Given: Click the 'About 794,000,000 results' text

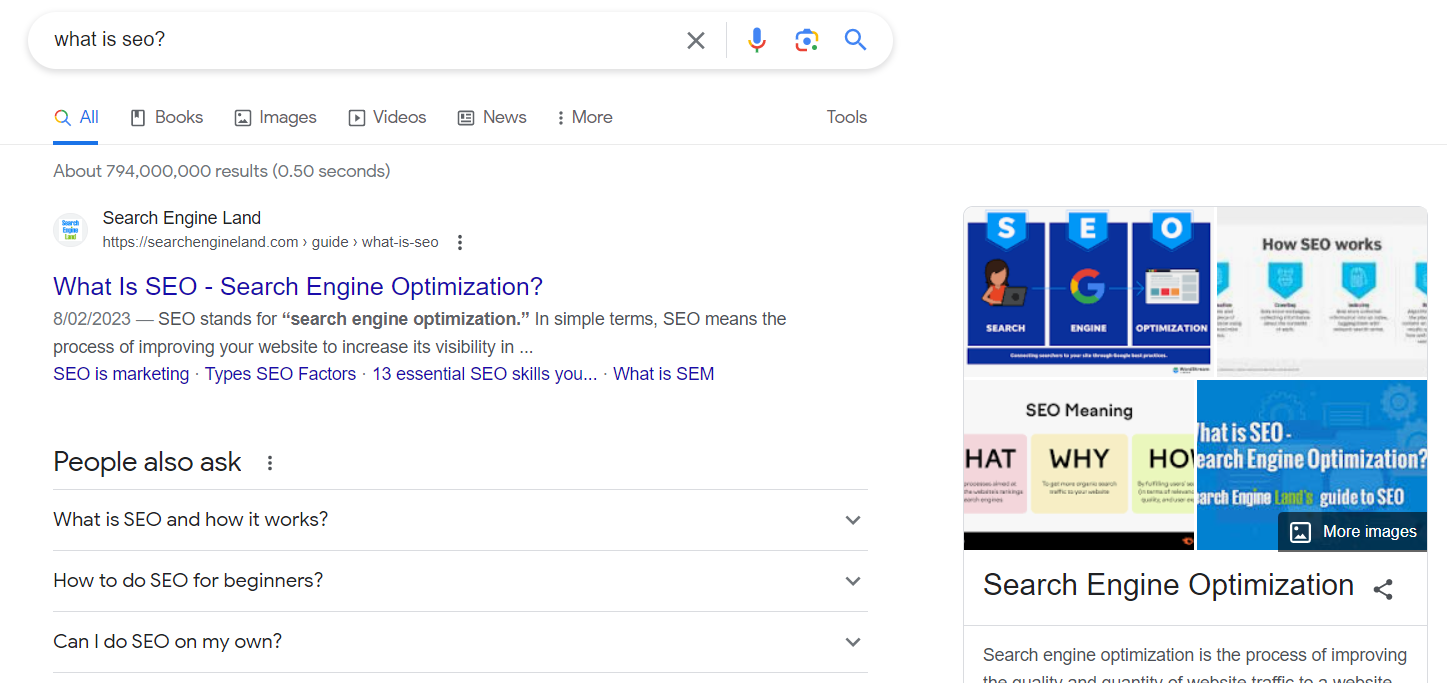Looking at the screenshot, I should (222, 171).
